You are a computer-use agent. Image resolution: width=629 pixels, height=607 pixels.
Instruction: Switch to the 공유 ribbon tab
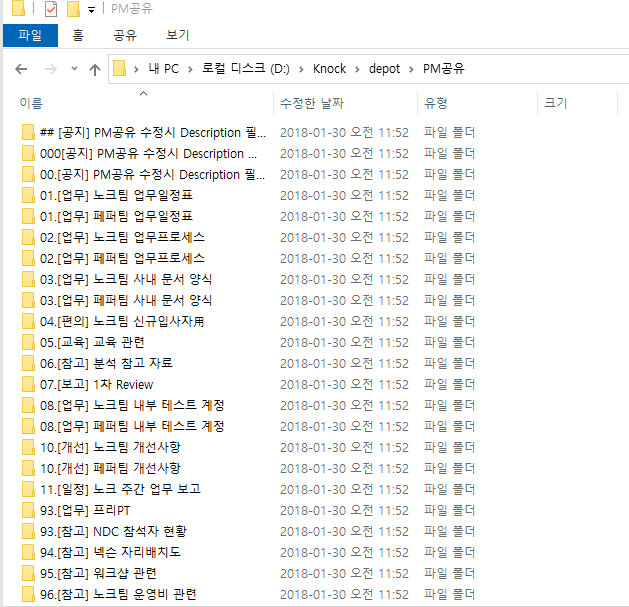pyautogui.click(x=125, y=35)
